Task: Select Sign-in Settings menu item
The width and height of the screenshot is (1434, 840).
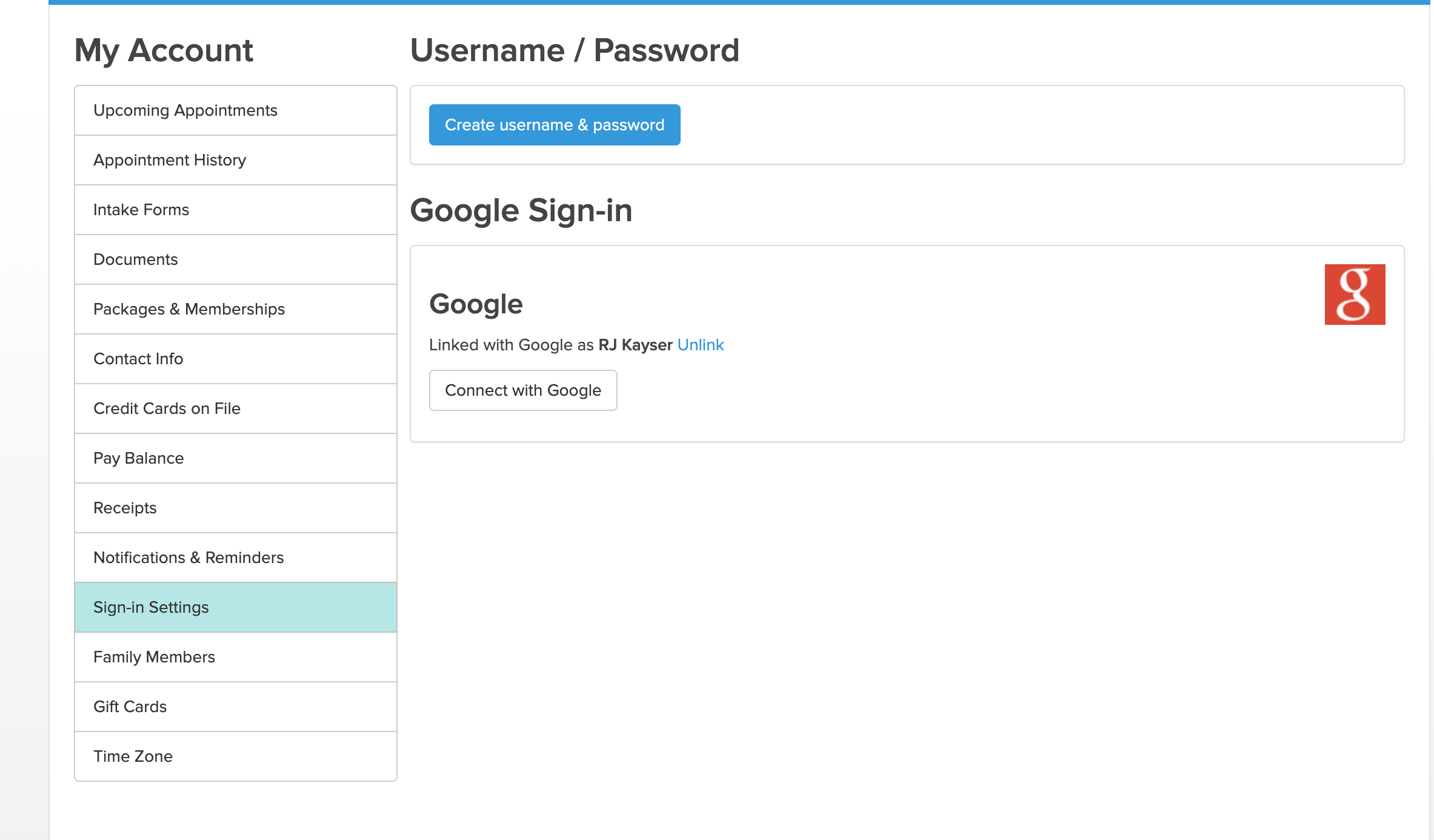Action: click(236, 607)
